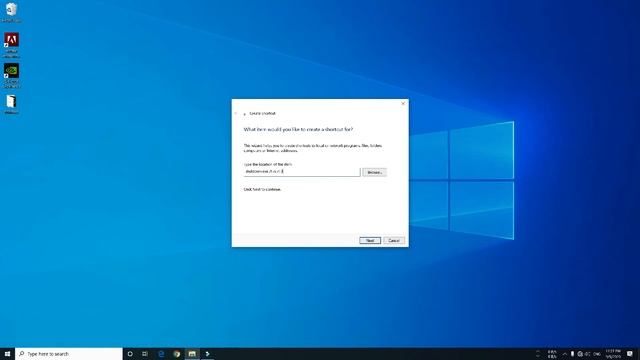Screen dimensions: 640x360
Task: Click the Windows Start button
Action: click(7, 354)
